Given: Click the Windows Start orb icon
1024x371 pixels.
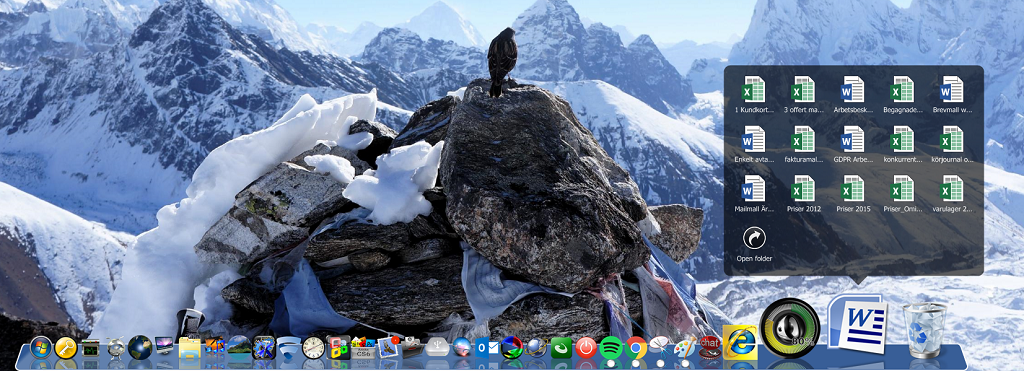Looking at the screenshot, I should pos(40,347).
